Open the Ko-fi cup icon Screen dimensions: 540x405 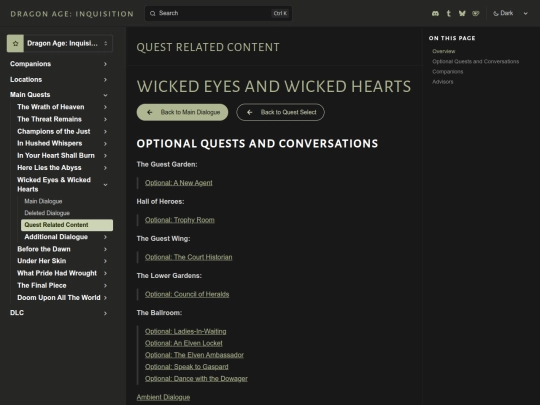coord(476,13)
